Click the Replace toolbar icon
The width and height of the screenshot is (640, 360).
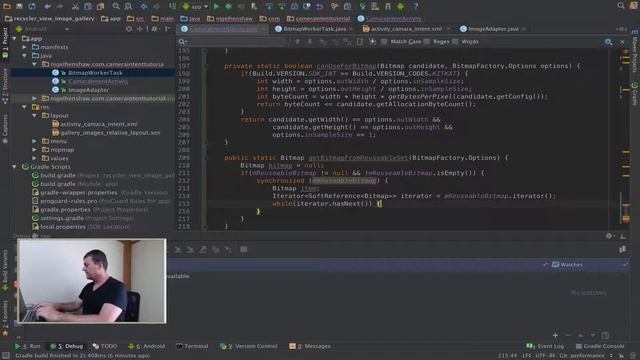128,6
